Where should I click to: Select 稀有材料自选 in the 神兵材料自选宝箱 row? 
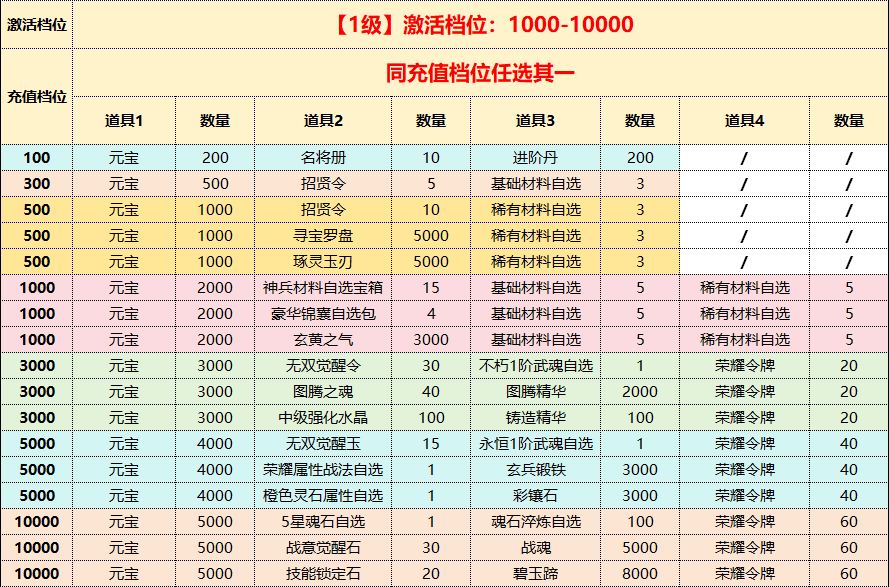(x=744, y=288)
